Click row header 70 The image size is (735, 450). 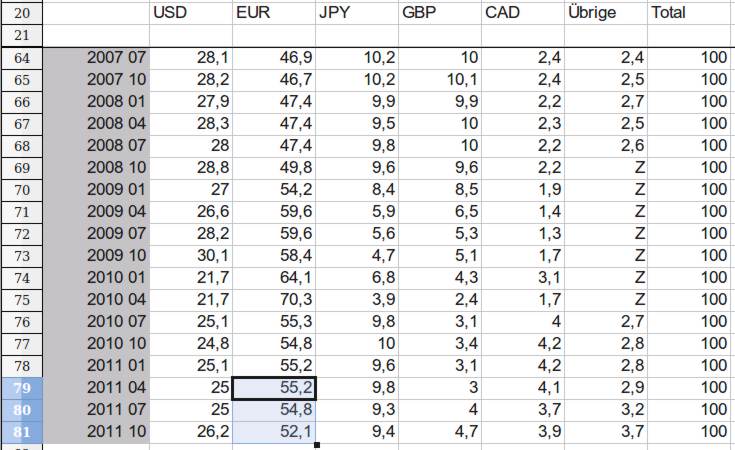[x=23, y=190]
